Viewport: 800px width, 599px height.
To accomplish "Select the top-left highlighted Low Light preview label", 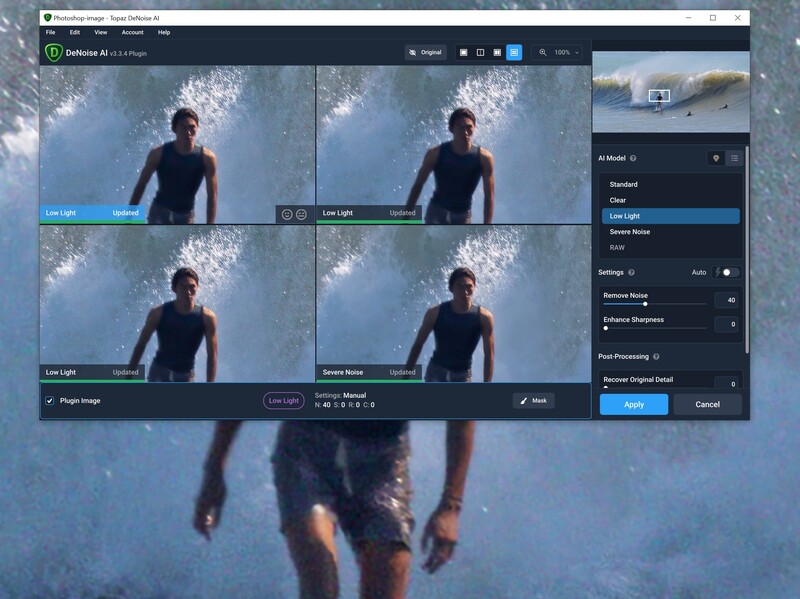I will click(92, 213).
